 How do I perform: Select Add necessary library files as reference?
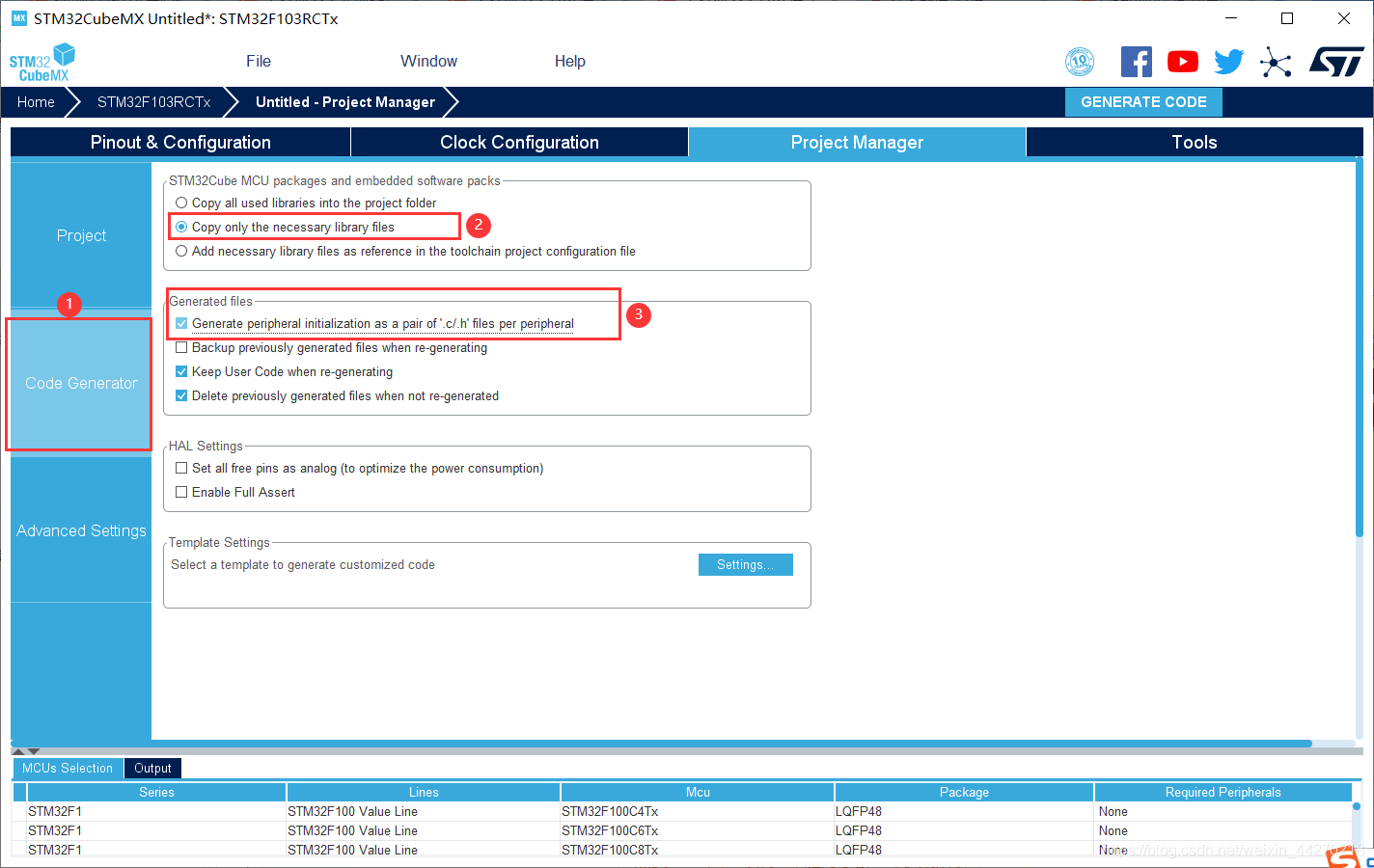181,251
